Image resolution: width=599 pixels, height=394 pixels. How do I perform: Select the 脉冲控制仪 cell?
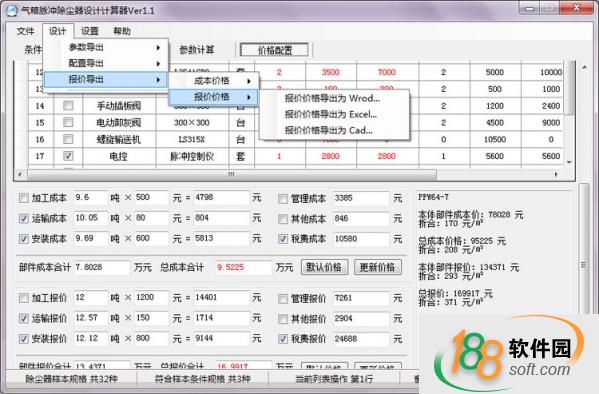192,156
